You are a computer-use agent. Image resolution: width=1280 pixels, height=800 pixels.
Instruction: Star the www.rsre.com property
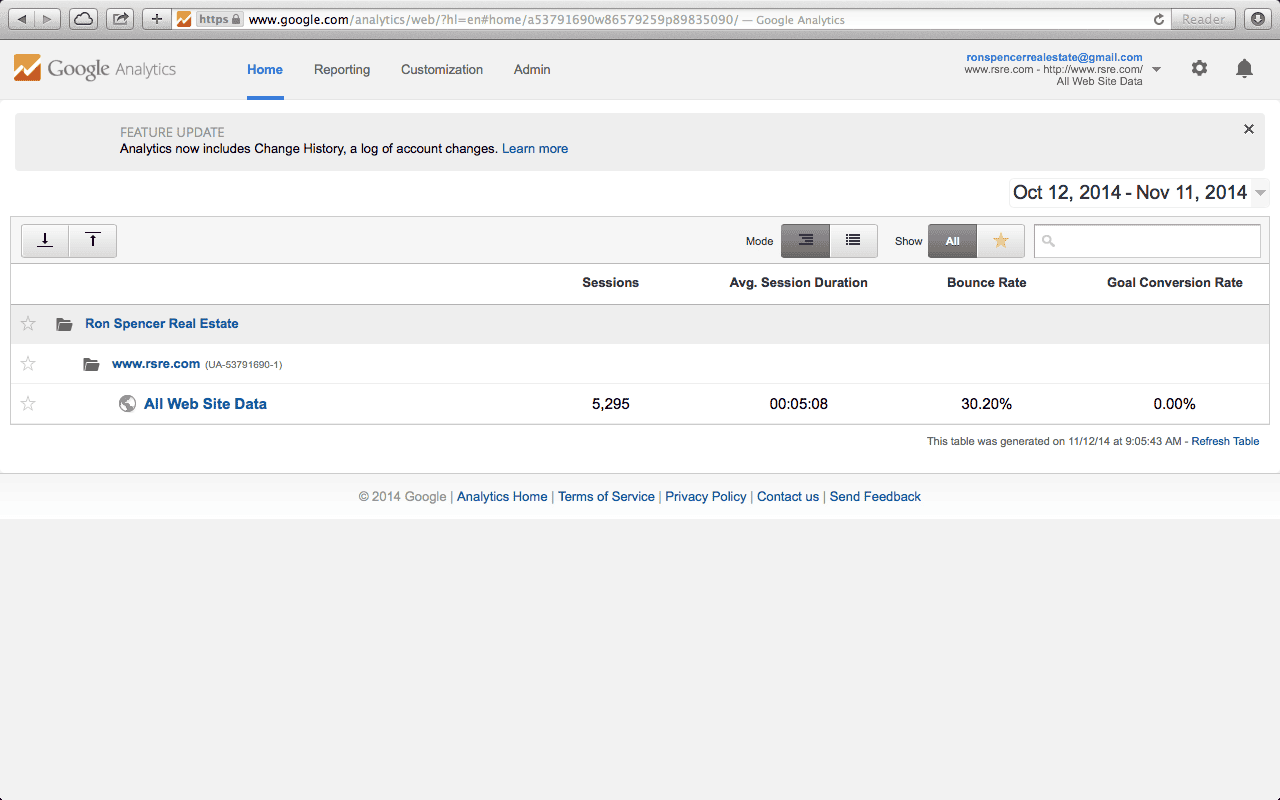click(x=28, y=364)
